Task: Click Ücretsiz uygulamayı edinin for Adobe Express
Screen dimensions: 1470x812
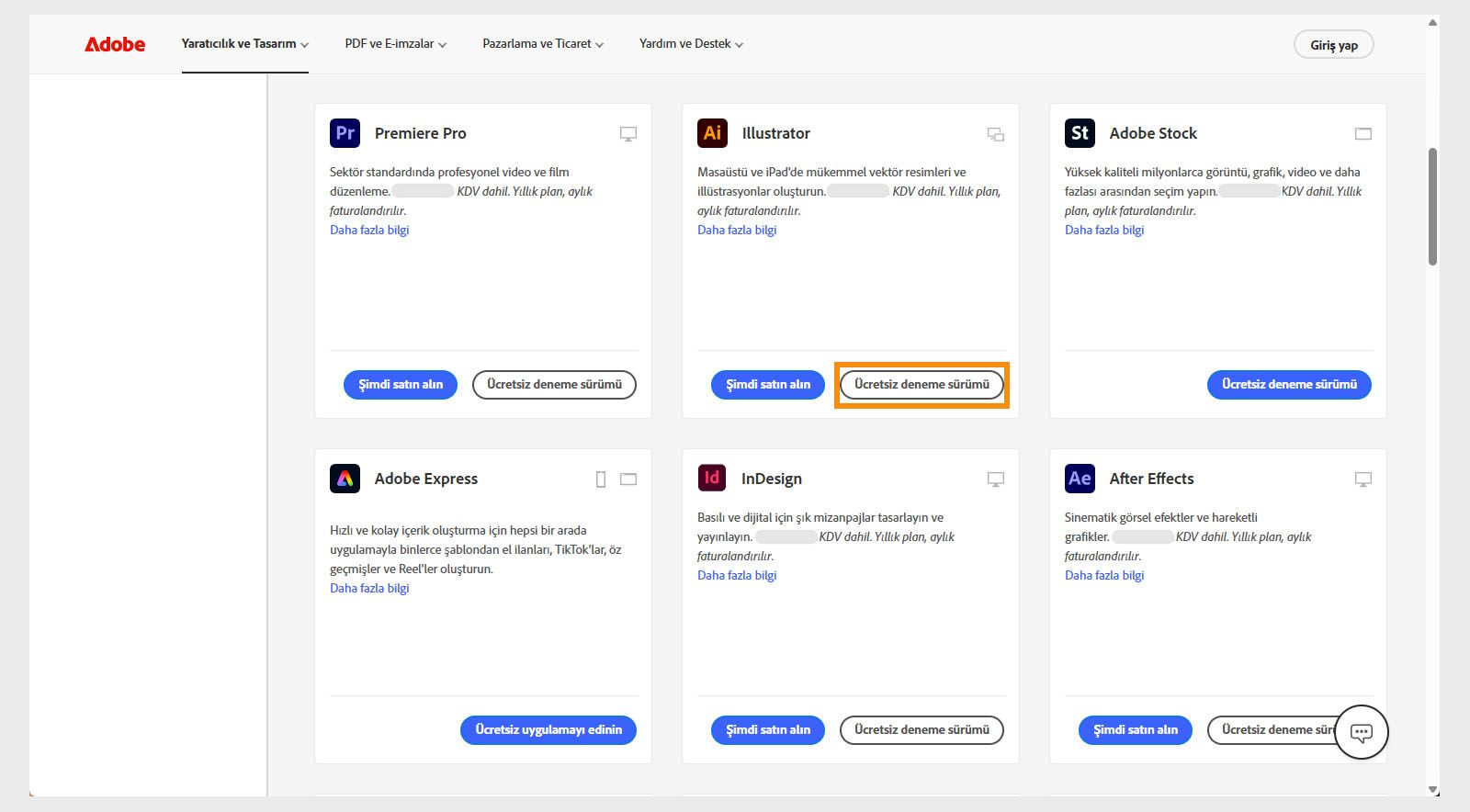Action: (548, 730)
